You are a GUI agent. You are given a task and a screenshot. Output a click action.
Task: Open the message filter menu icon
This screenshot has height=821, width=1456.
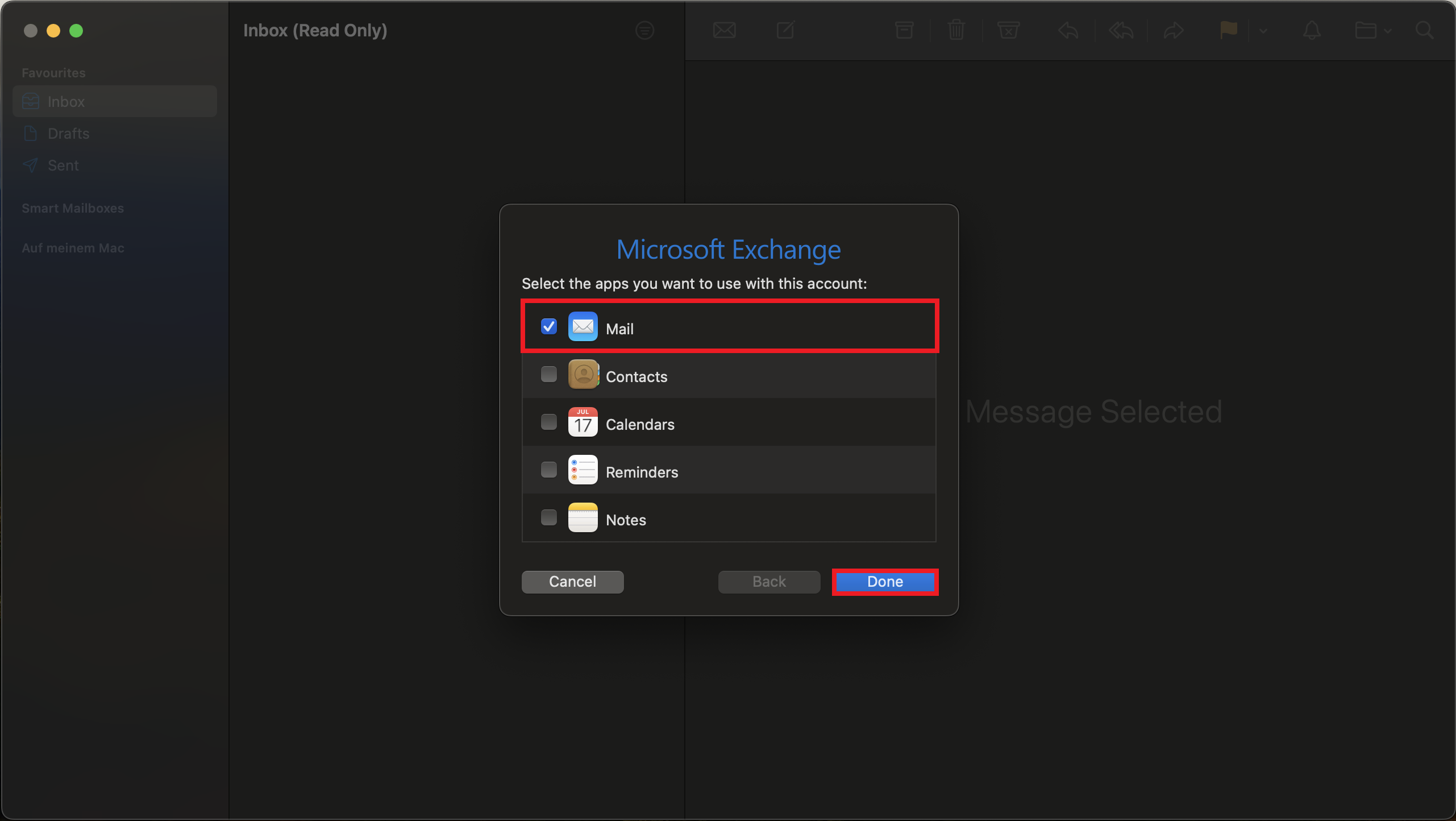click(644, 31)
